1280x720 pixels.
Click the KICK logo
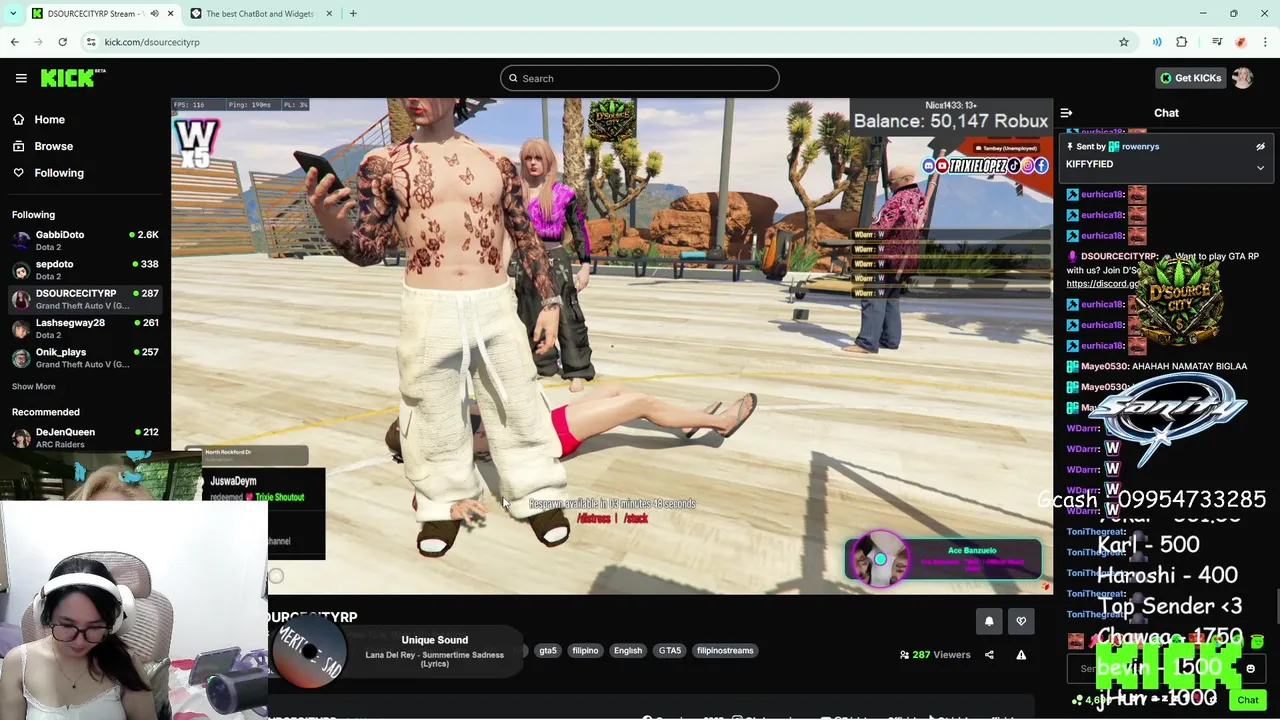[x=73, y=78]
